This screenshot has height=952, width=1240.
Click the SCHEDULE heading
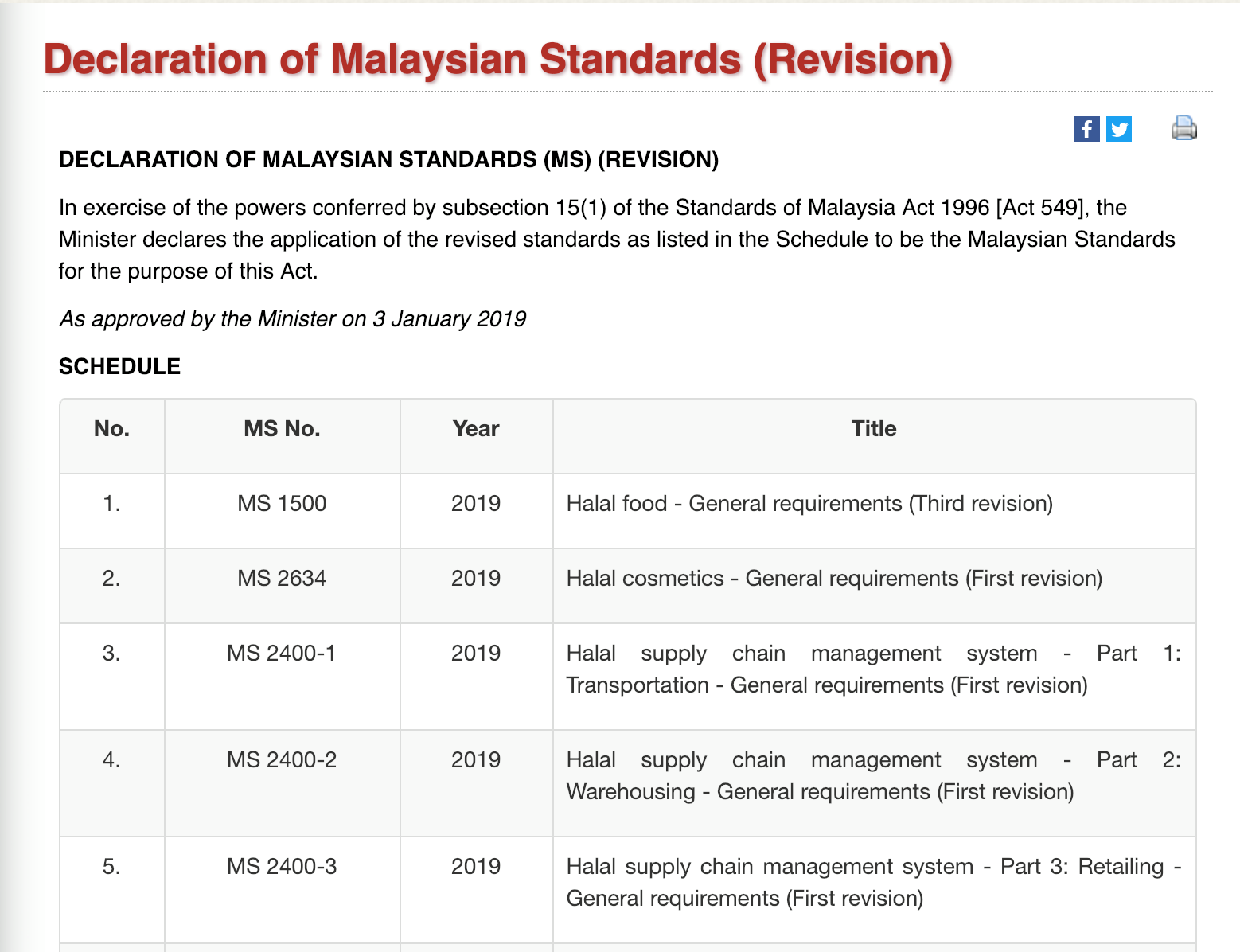(119, 367)
